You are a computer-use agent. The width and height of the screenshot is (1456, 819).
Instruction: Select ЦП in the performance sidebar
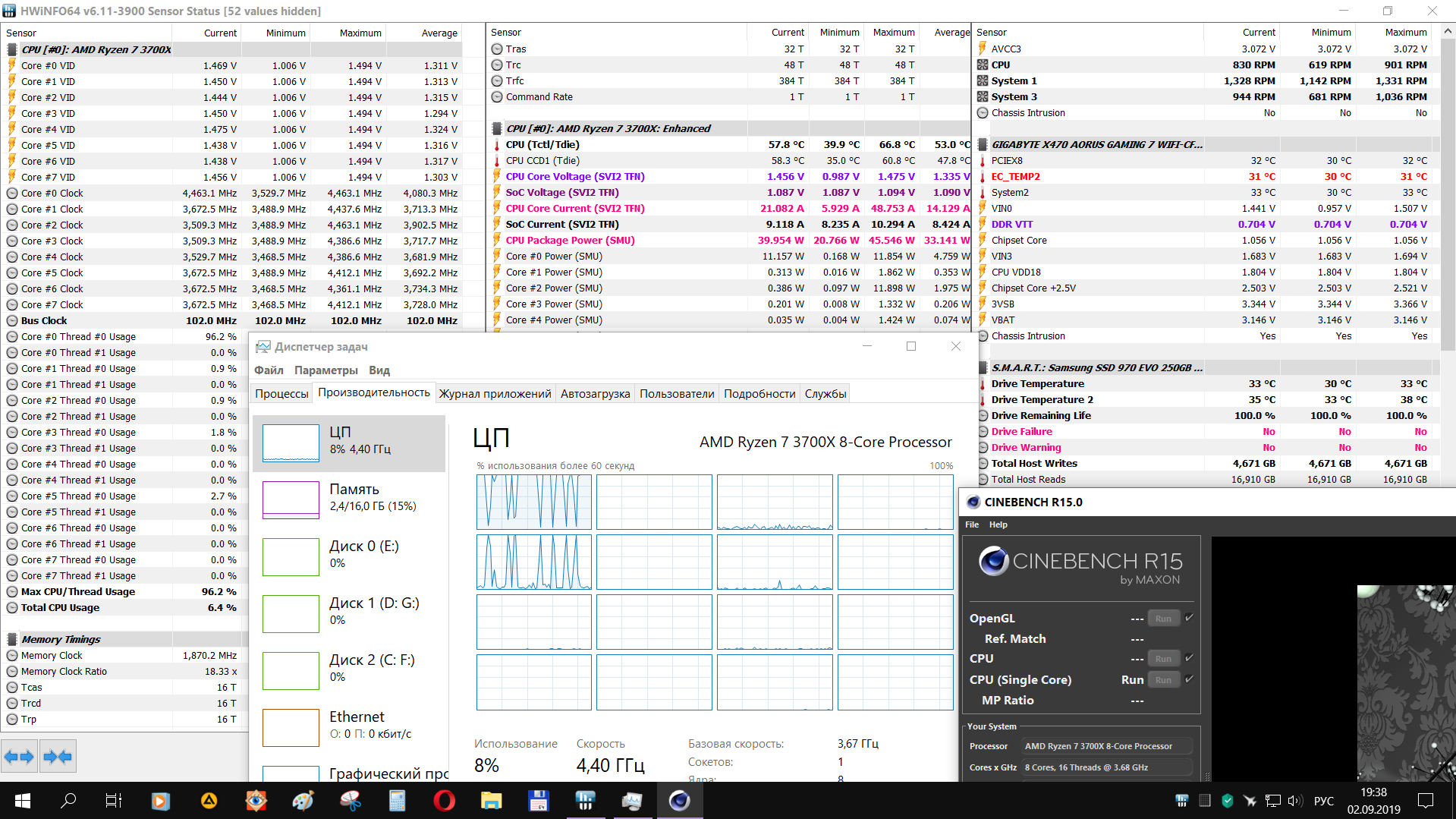coord(349,443)
